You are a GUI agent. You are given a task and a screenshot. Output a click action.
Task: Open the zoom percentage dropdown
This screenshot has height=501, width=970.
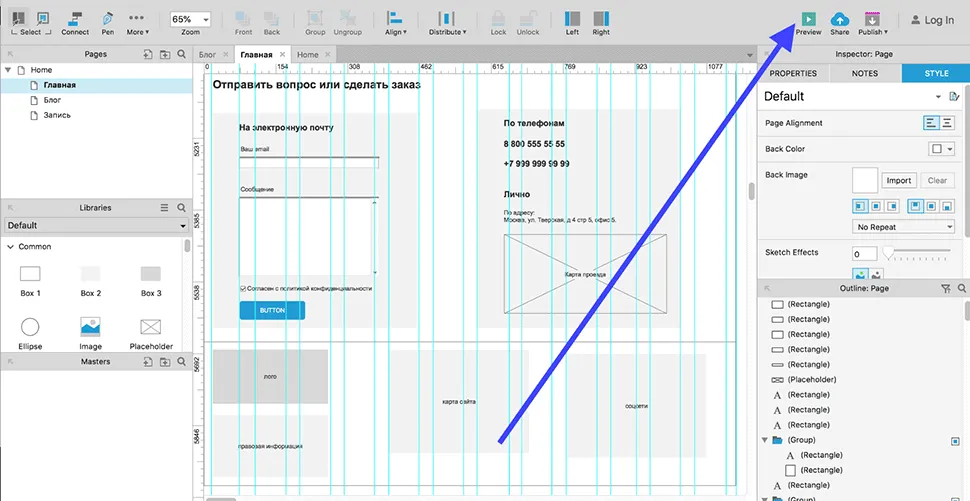click(190, 19)
